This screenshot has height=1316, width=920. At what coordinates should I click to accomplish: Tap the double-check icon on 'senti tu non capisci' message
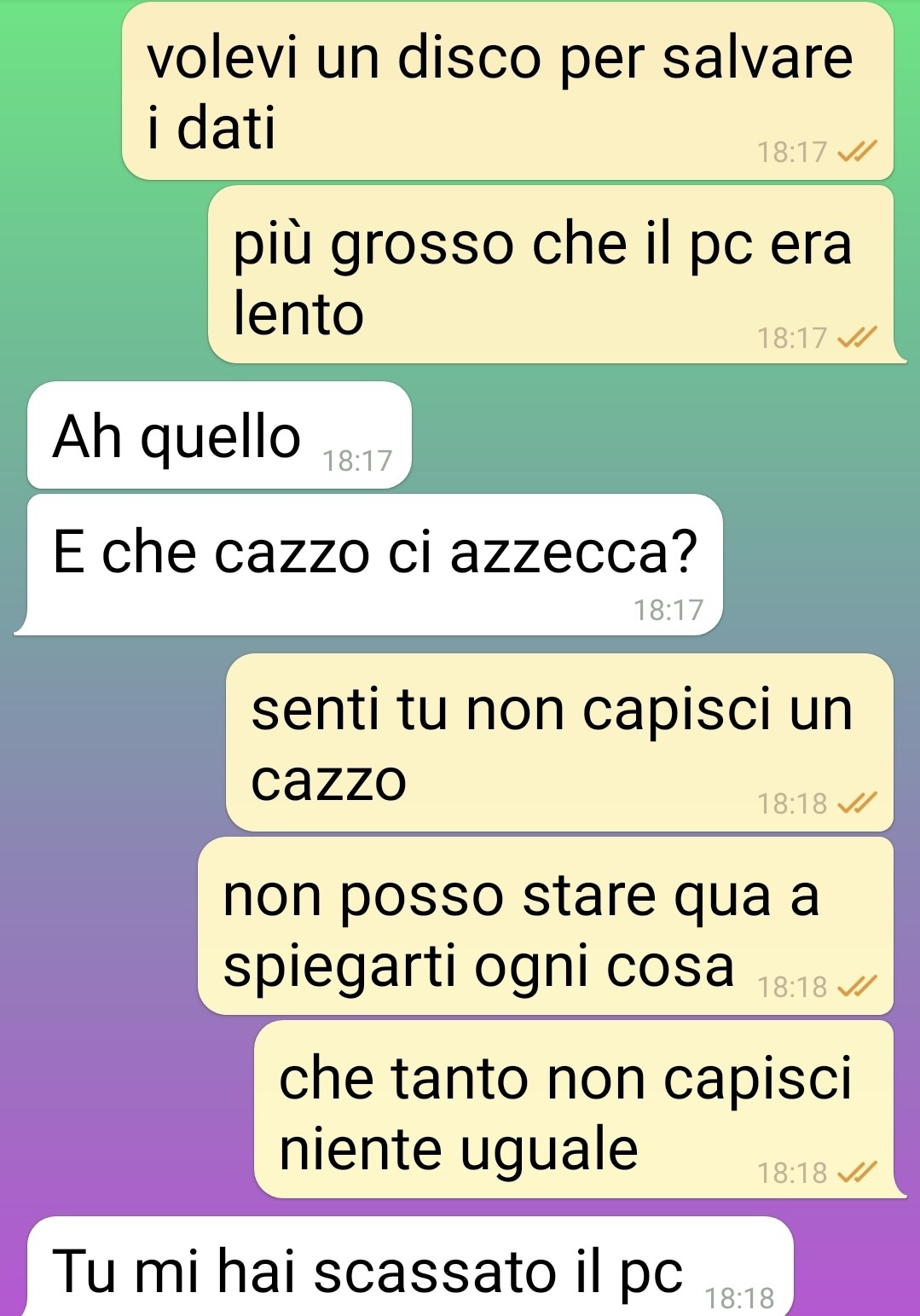(857, 803)
